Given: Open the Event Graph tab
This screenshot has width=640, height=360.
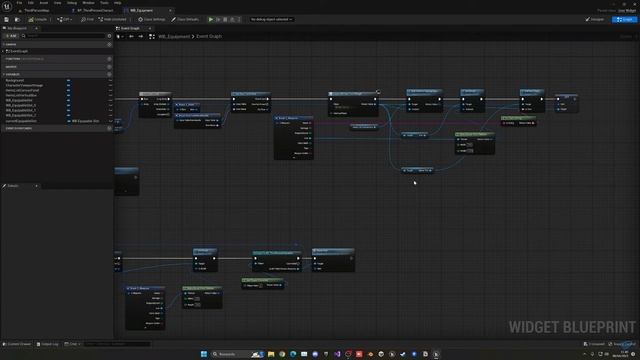Looking at the screenshot, I should click(x=131, y=28).
